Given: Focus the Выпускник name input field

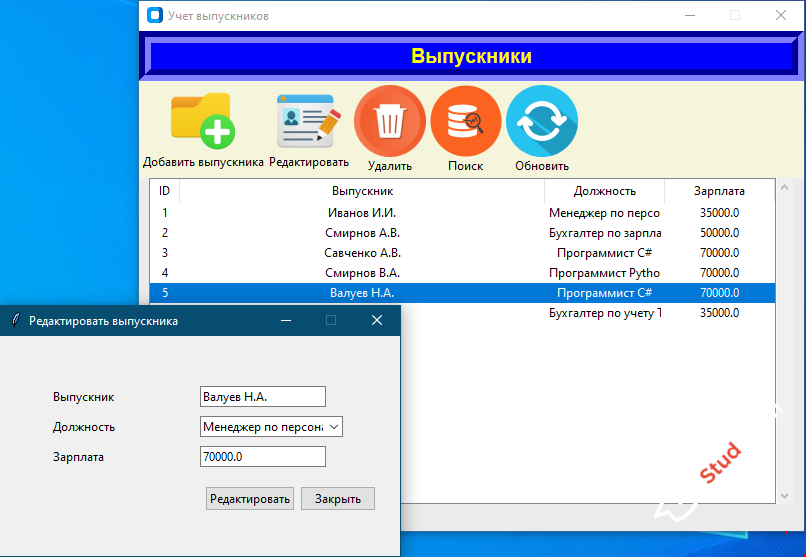Looking at the screenshot, I should pos(263,397).
